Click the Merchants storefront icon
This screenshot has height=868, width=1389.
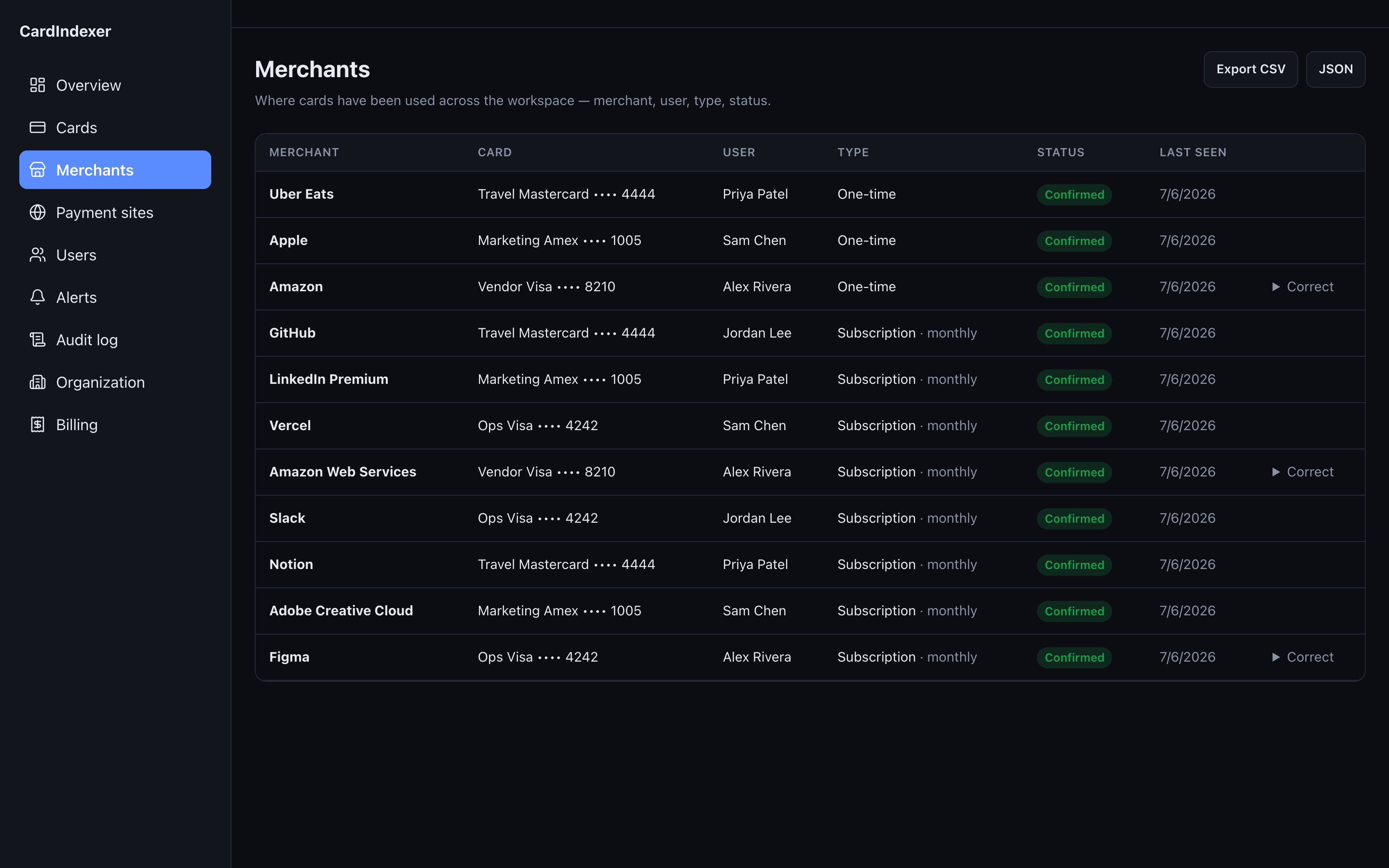[37, 170]
